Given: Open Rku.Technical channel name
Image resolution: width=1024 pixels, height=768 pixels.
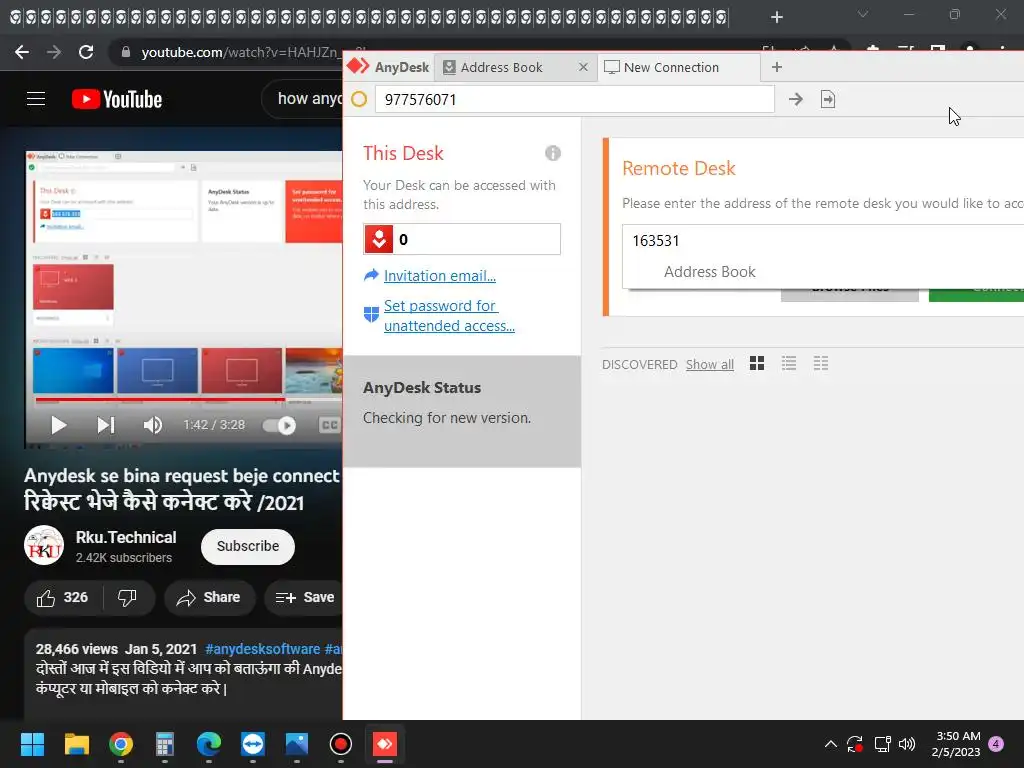Looking at the screenshot, I should click(126, 537).
